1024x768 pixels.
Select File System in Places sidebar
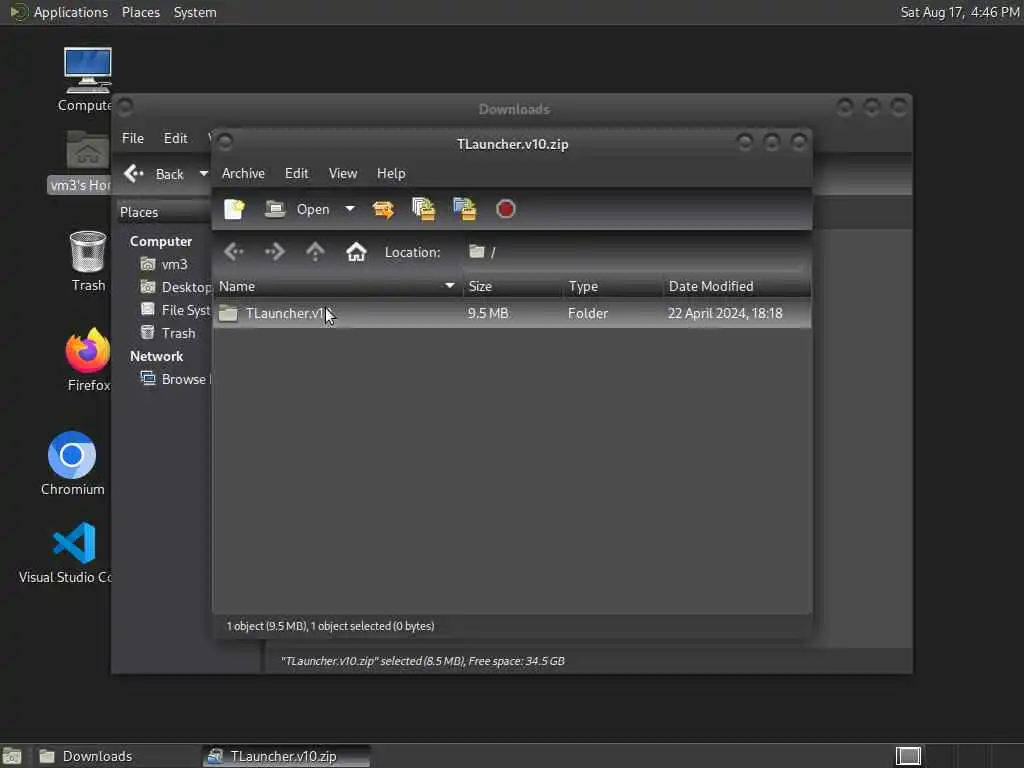[x=175, y=310]
